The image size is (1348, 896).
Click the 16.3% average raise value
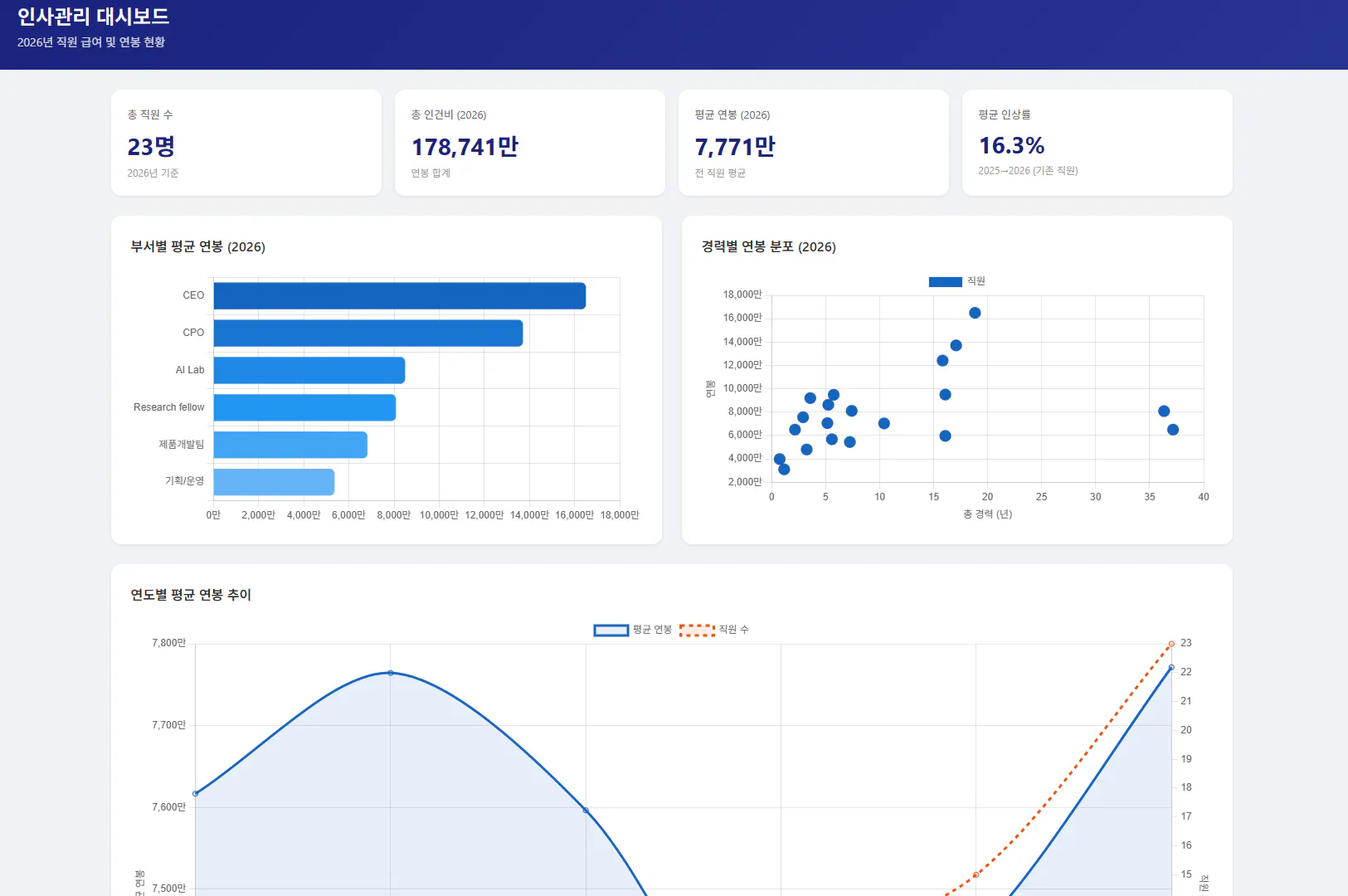pos(1011,145)
